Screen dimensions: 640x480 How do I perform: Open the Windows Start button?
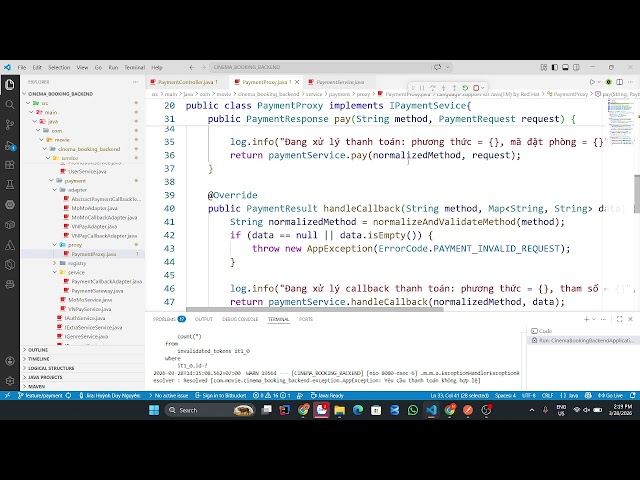coord(154,410)
